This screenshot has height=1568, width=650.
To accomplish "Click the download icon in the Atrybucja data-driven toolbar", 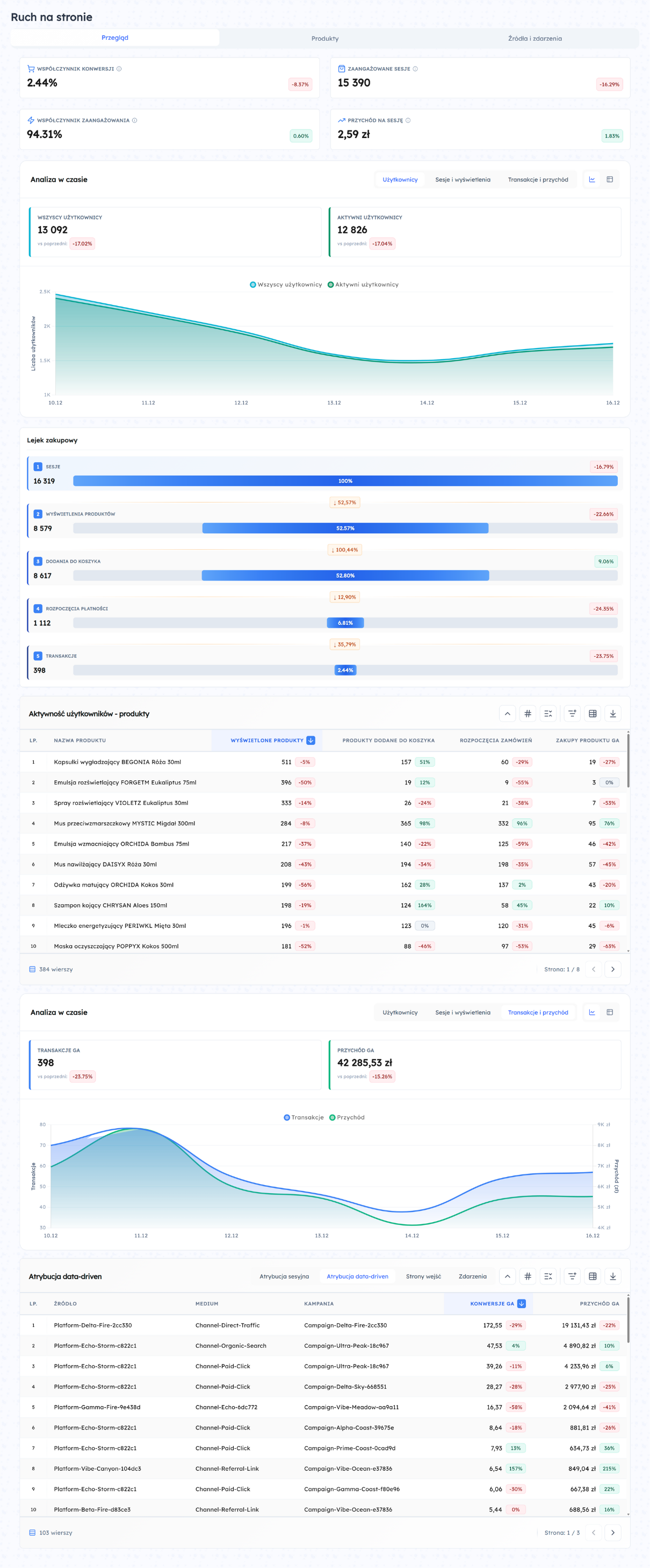I will click(613, 1276).
